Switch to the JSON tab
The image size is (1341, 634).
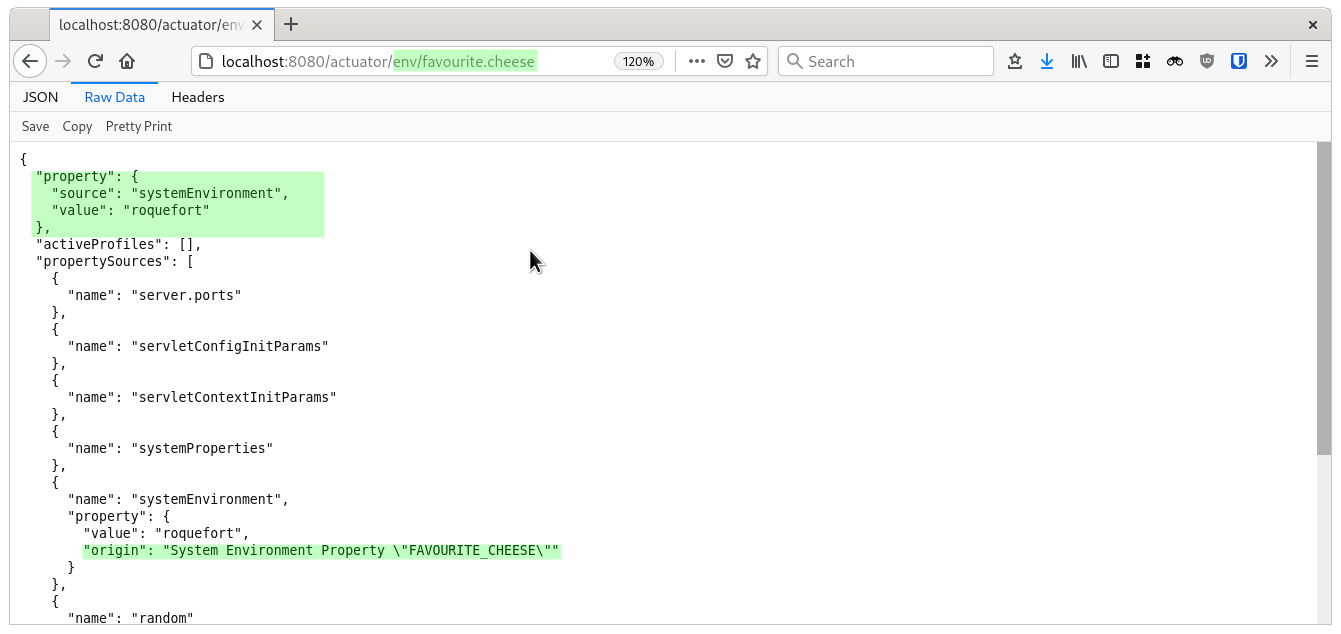[39, 97]
